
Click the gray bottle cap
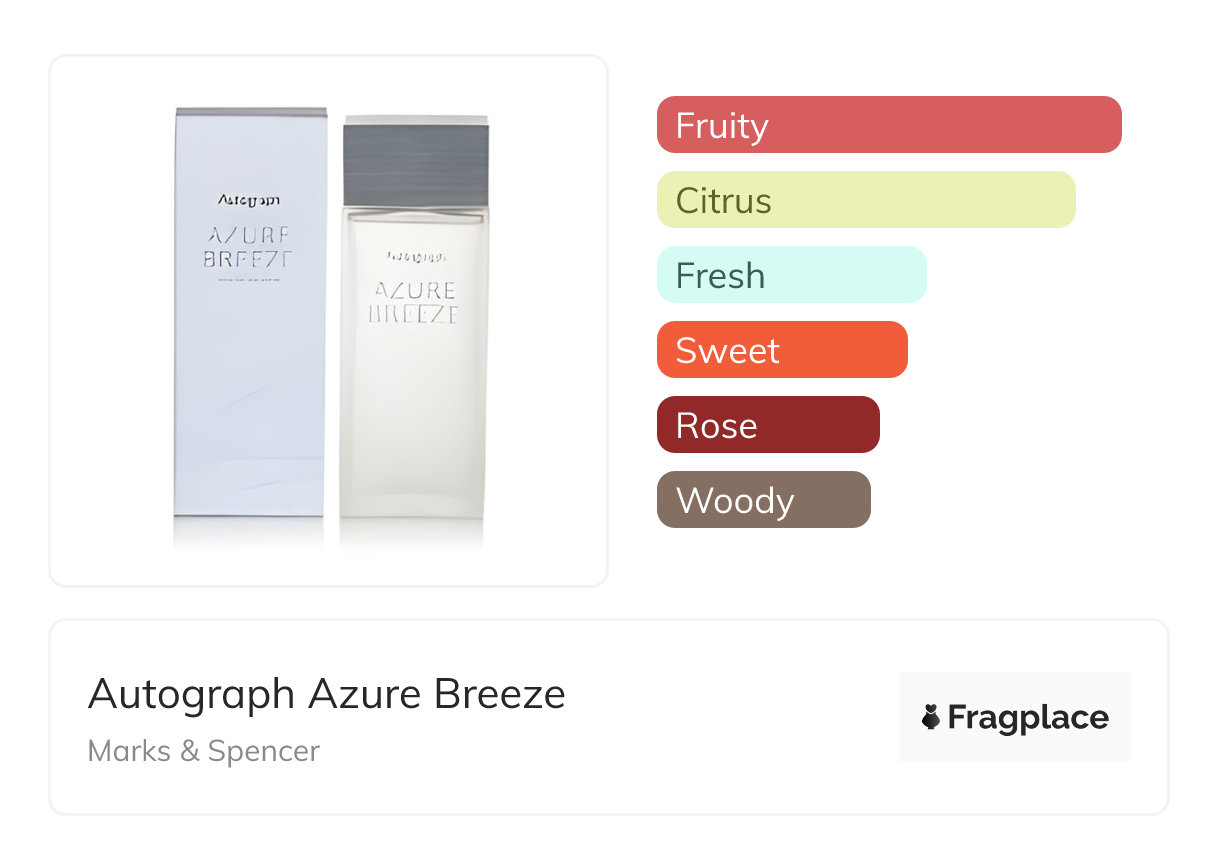pyautogui.click(x=416, y=161)
